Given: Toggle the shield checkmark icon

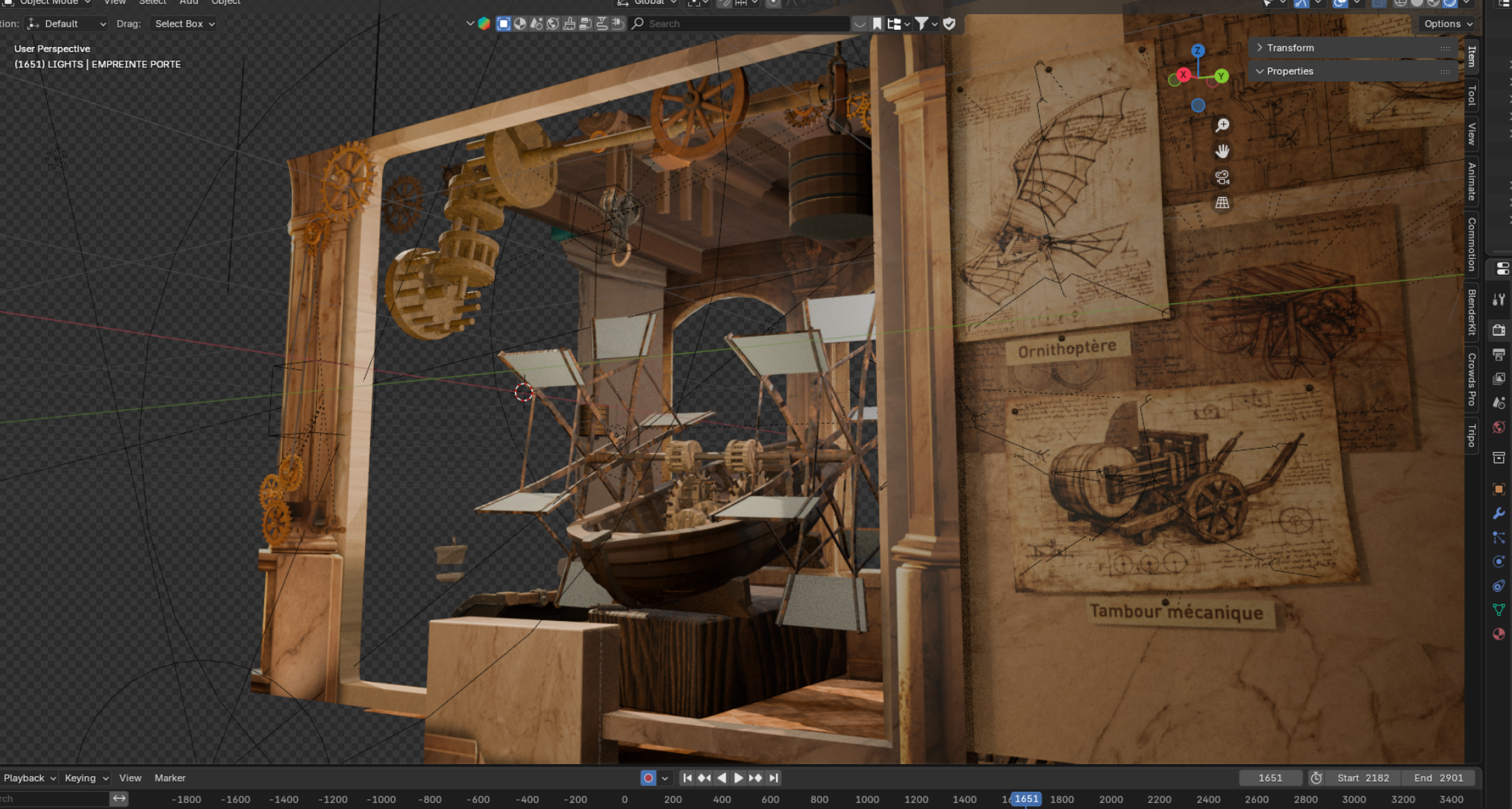Looking at the screenshot, I should click(x=949, y=24).
